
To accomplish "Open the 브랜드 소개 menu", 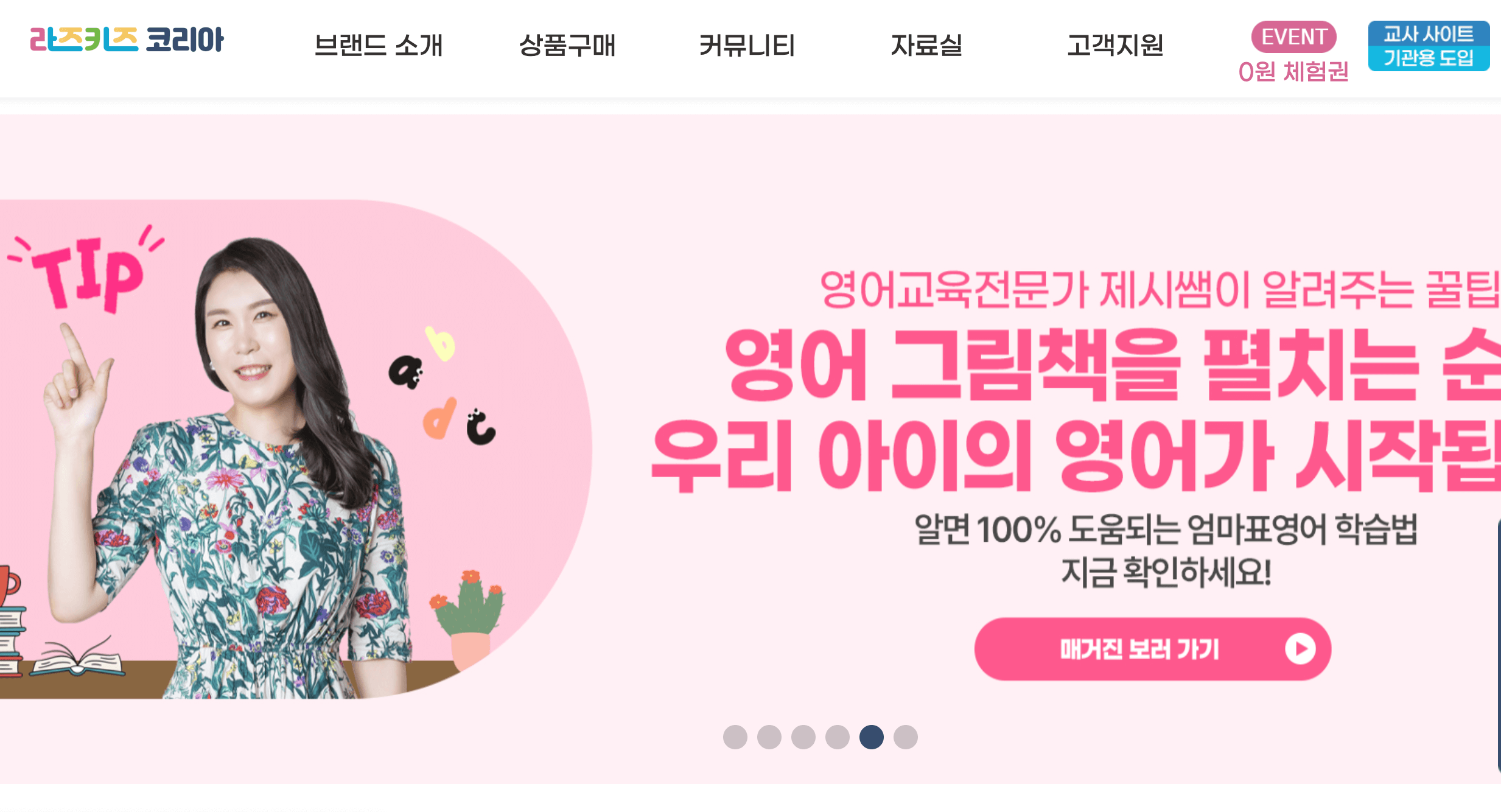I will tap(378, 45).
